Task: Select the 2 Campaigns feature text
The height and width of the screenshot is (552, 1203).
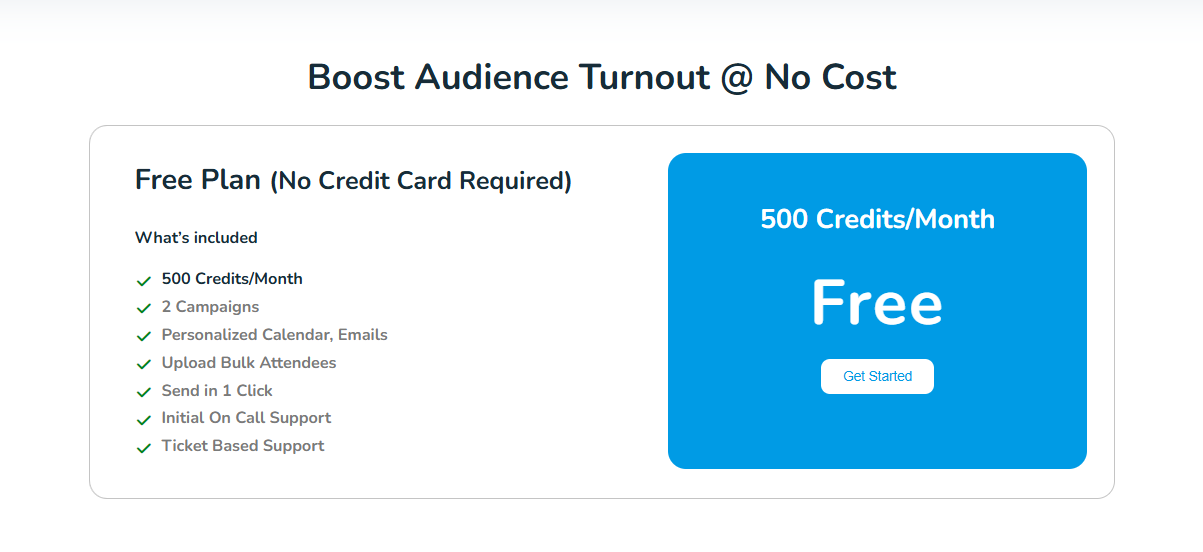Action: (x=210, y=307)
